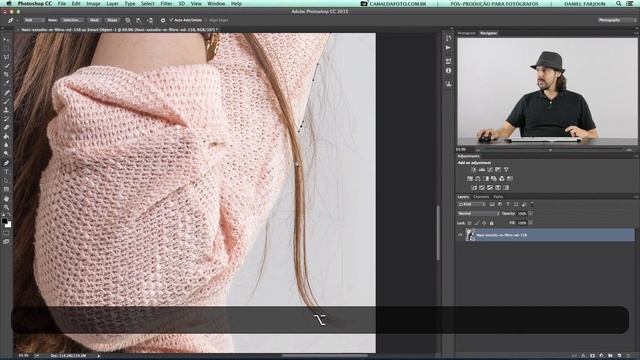Viewport: 640px width, 360px height.
Task: Open the Photoshop CC application menu
Action: pos(35,4)
